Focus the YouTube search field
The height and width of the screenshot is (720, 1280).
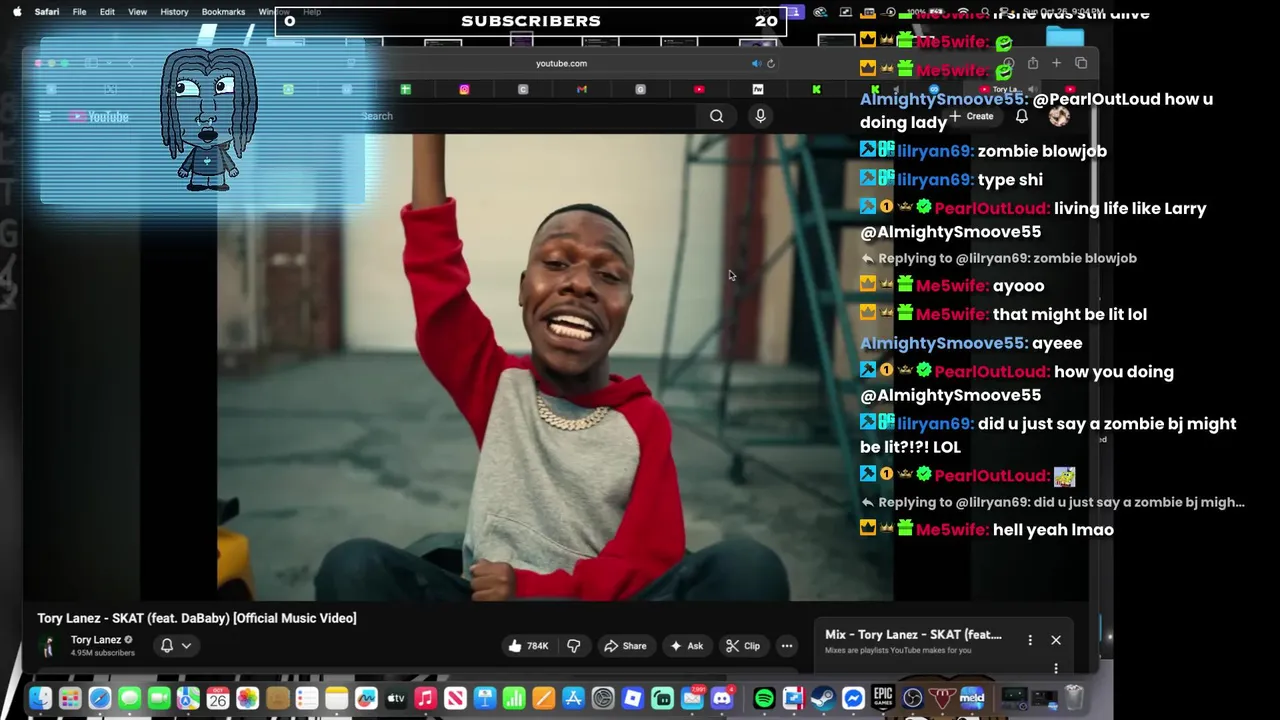pyautogui.click(x=527, y=116)
